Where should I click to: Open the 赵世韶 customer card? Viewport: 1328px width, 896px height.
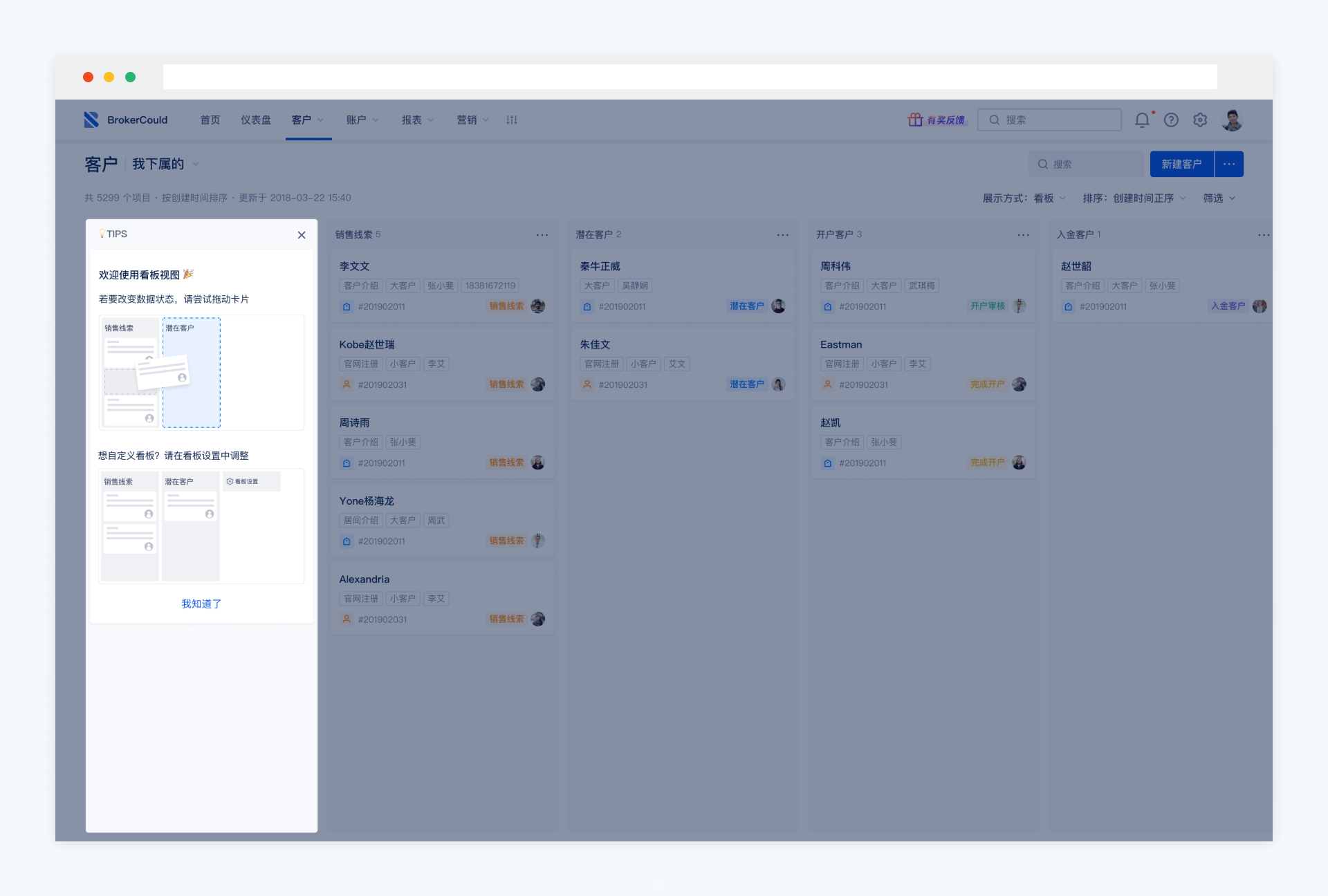1163,286
